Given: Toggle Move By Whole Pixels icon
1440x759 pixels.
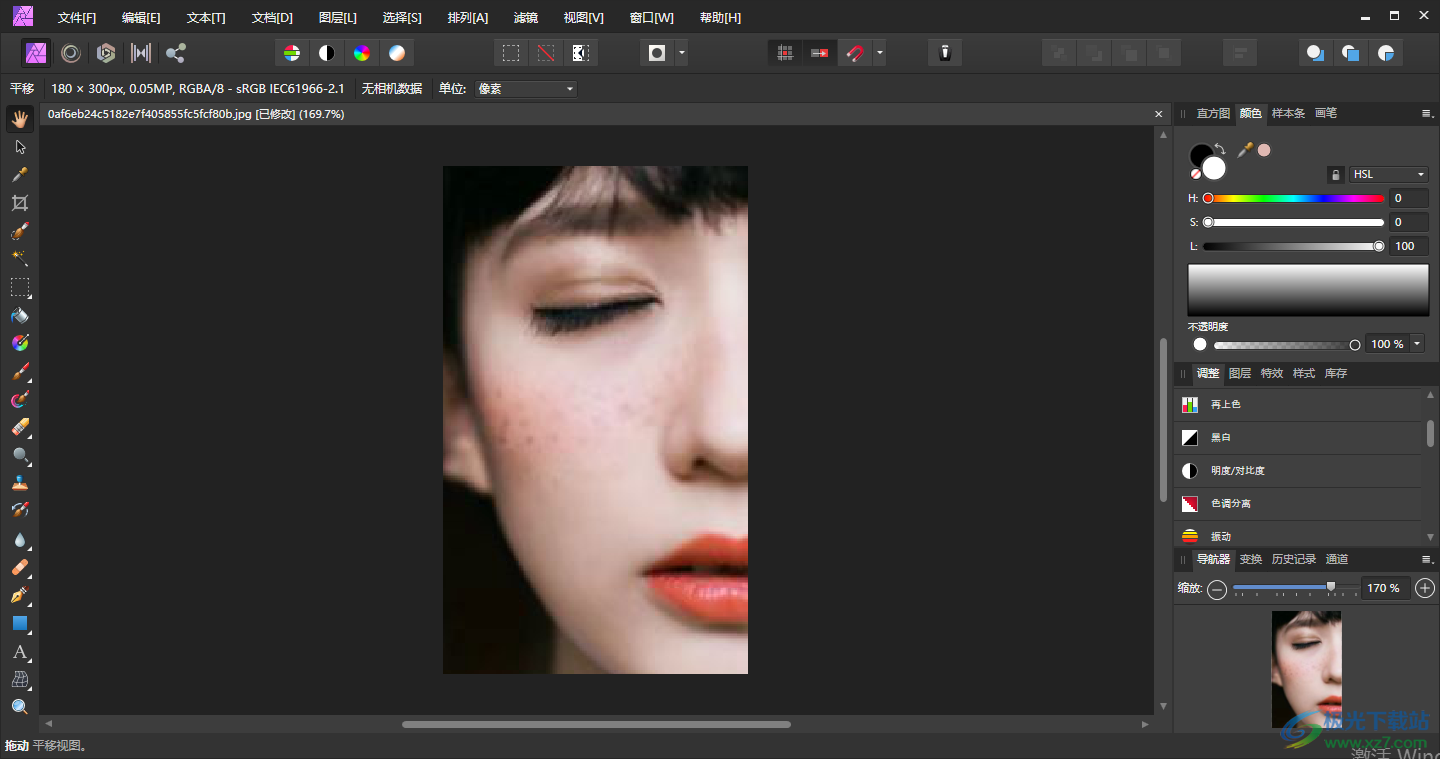Looking at the screenshot, I should click(x=820, y=53).
